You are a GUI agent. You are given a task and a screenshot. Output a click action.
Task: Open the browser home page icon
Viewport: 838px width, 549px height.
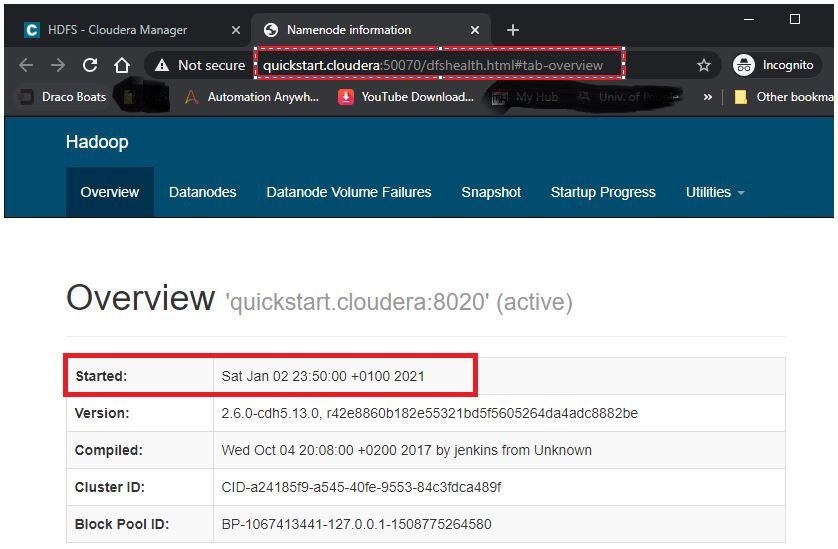122,65
